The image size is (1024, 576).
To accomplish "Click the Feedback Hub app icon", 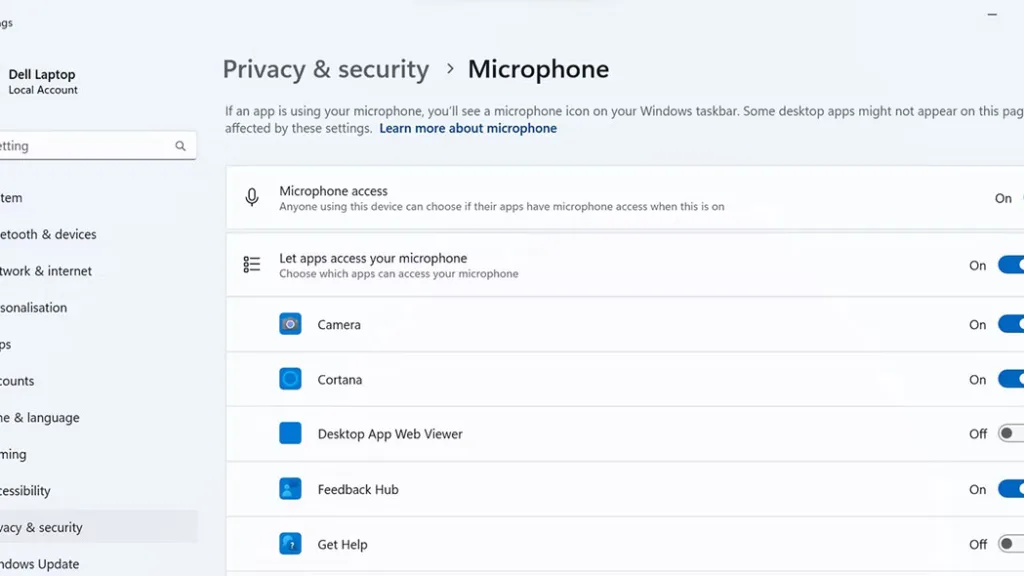I will (x=290, y=488).
